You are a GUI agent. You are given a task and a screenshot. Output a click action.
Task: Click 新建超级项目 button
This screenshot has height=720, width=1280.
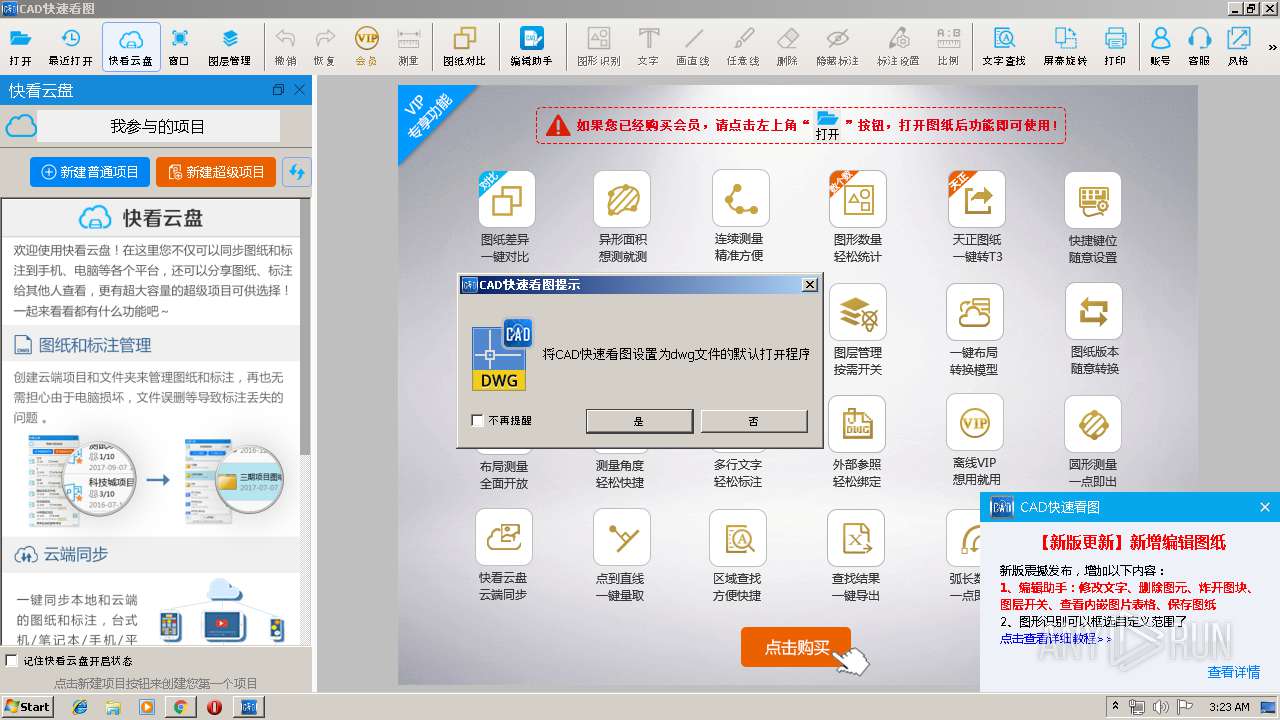coord(216,172)
